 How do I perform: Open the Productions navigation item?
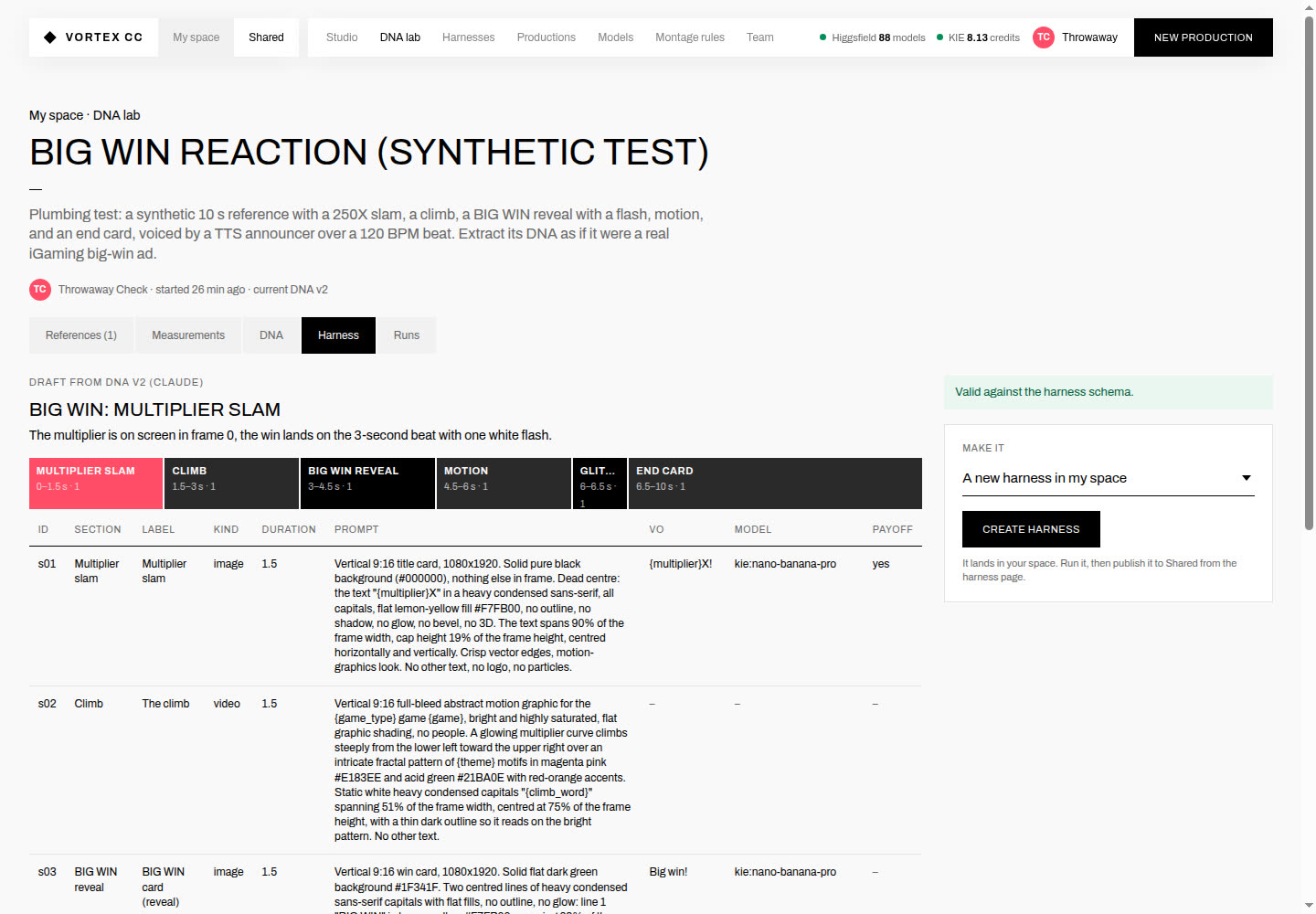pos(547,37)
